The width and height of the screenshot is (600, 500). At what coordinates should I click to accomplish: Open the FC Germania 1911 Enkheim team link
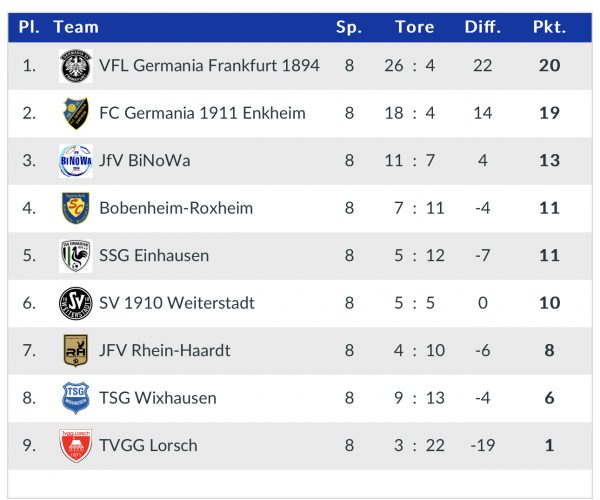coord(202,113)
